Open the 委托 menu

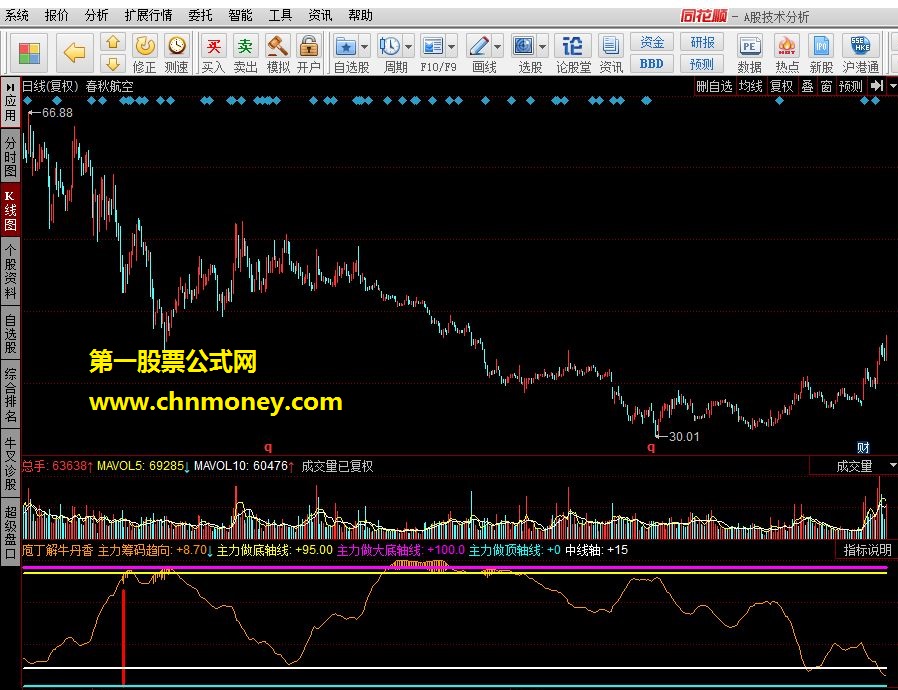pos(200,15)
